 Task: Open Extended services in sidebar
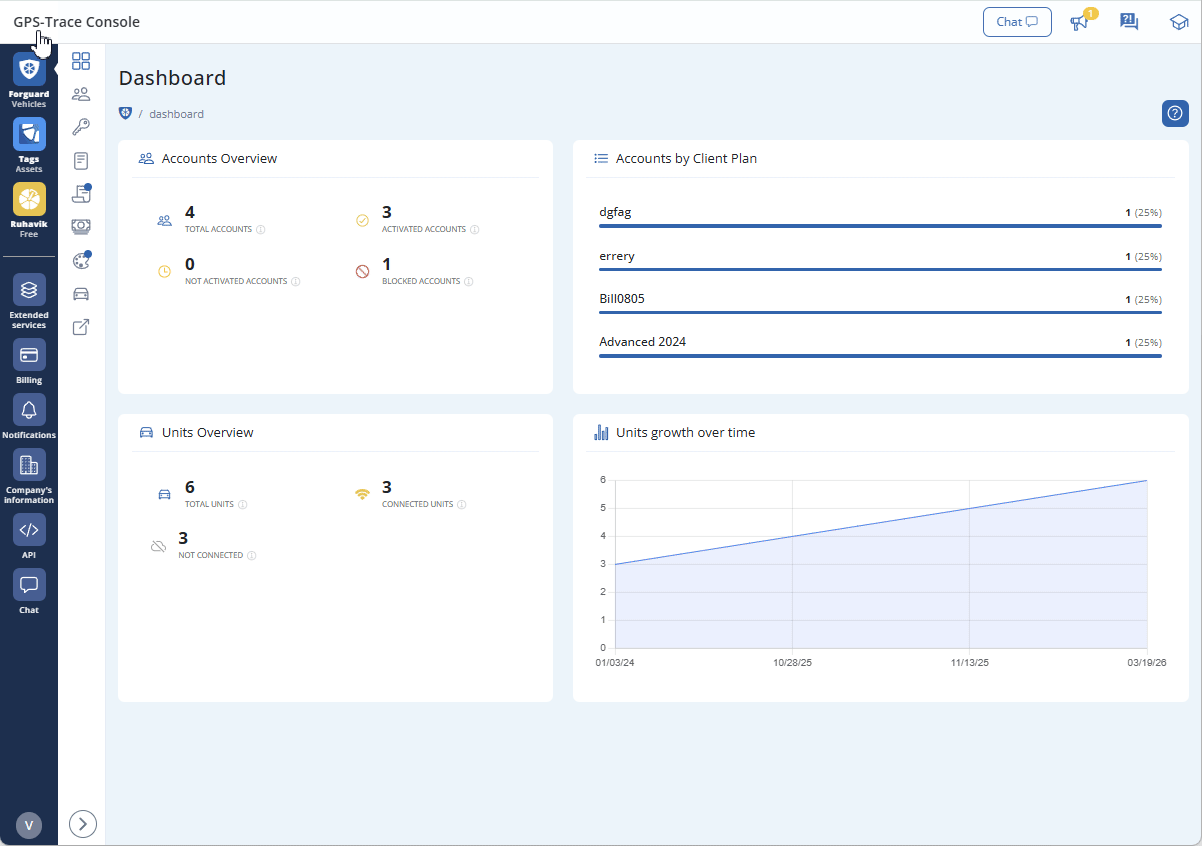(x=29, y=290)
